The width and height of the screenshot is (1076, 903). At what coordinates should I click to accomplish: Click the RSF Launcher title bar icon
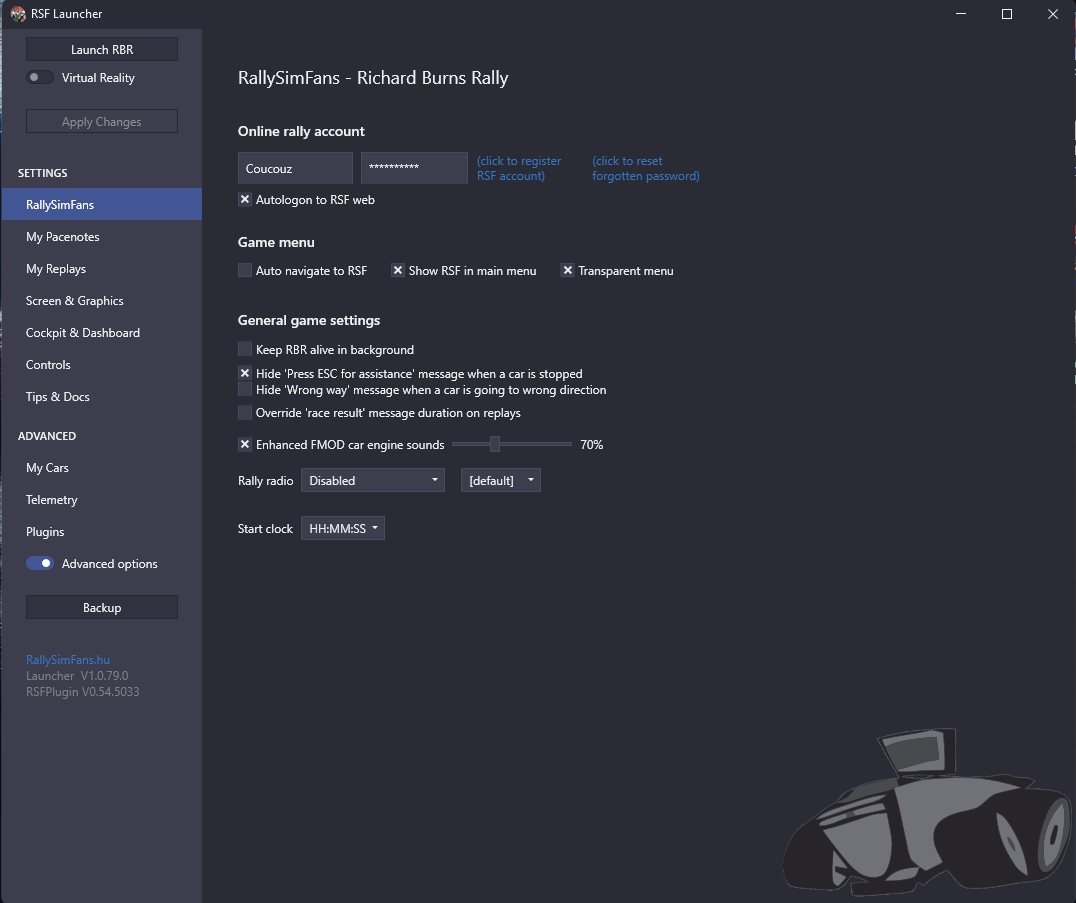(17, 14)
